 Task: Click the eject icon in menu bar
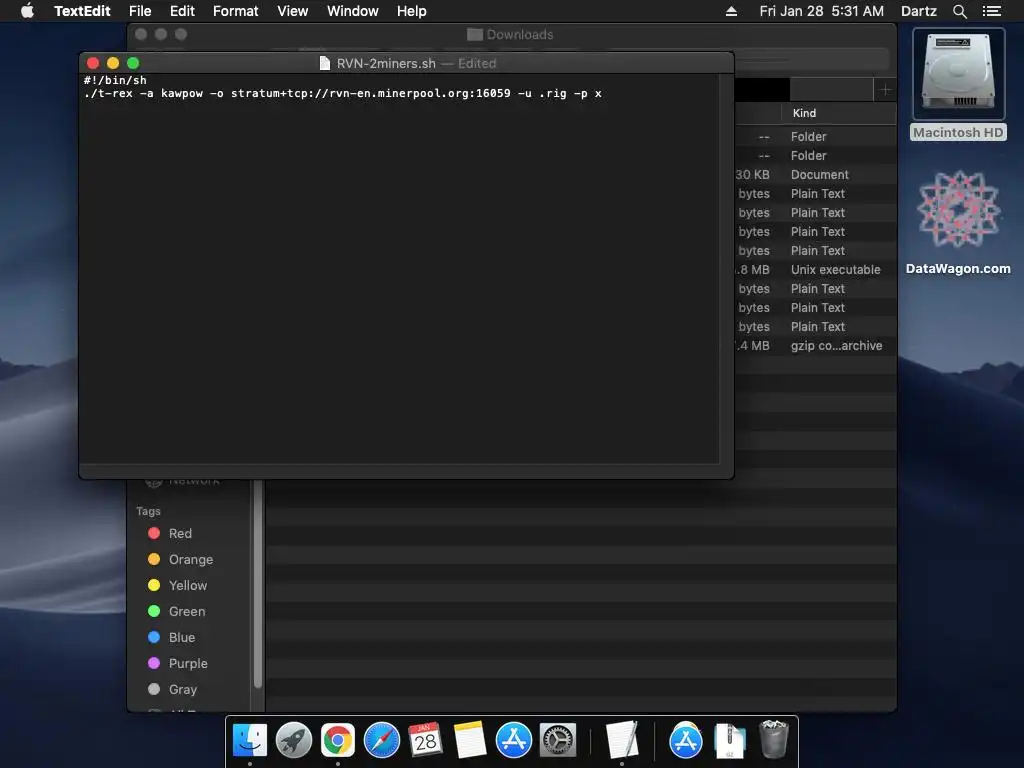[731, 11]
